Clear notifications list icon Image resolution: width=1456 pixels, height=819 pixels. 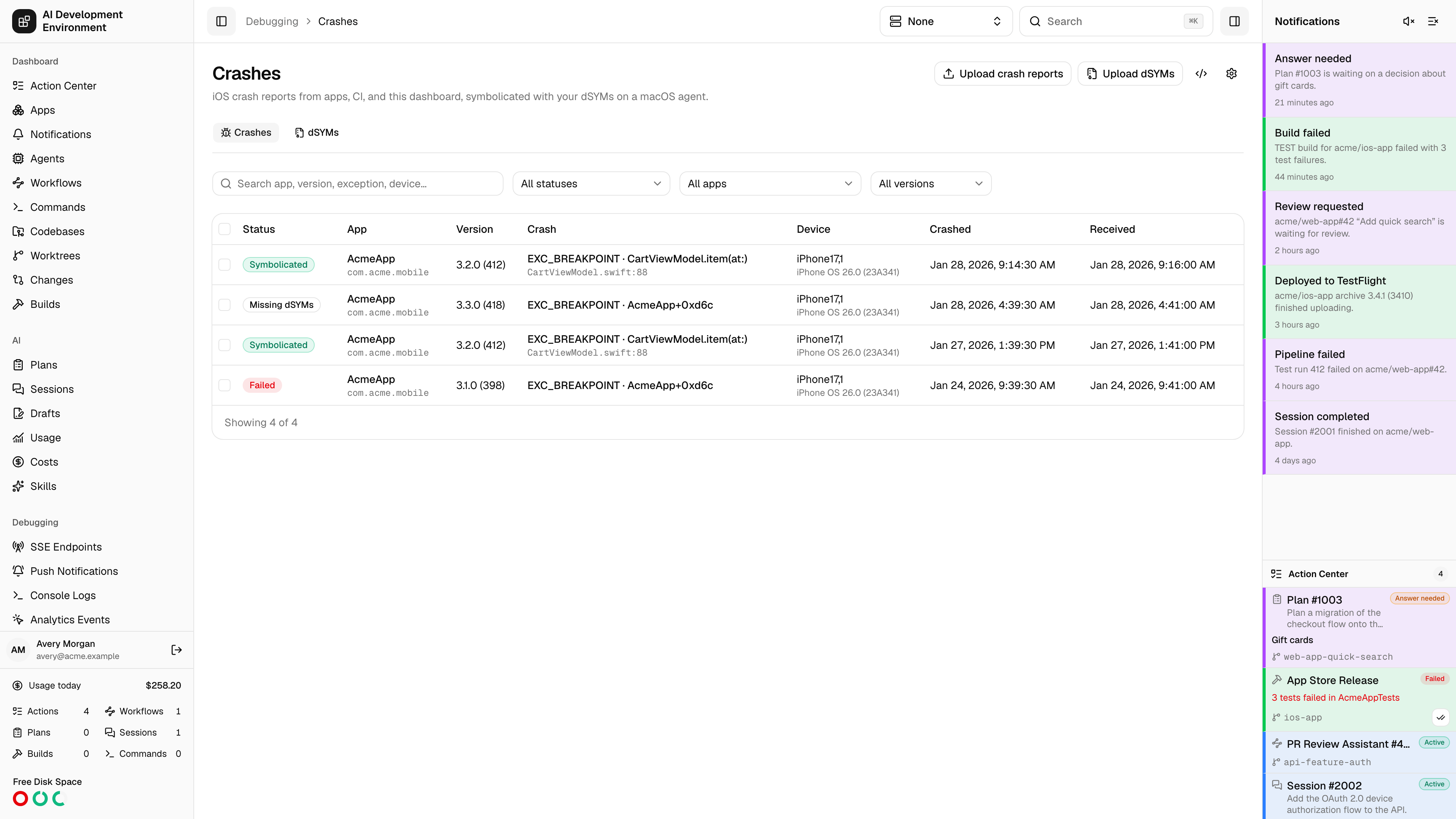click(x=1433, y=21)
